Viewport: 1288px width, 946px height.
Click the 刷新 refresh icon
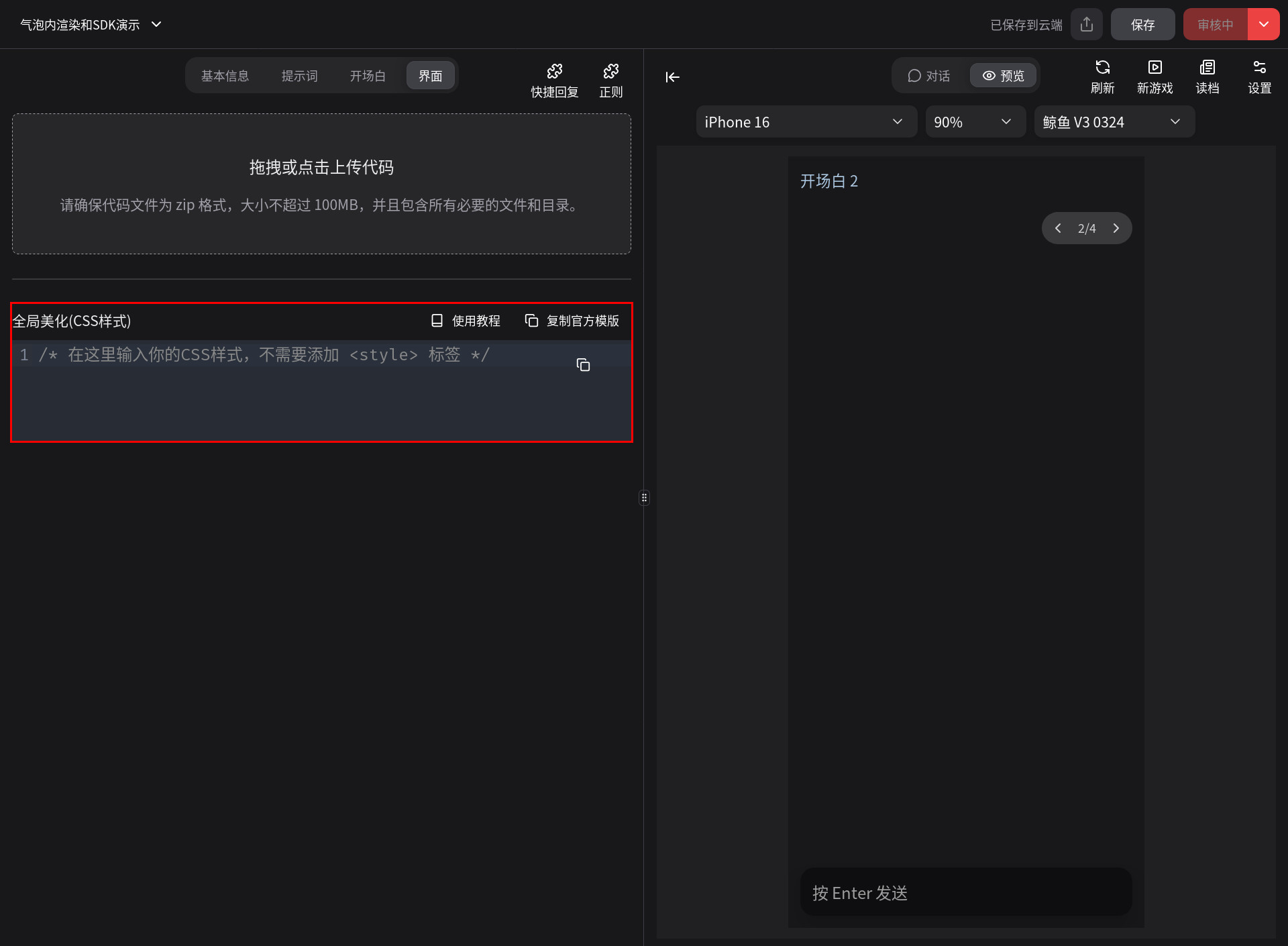[x=1102, y=76]
